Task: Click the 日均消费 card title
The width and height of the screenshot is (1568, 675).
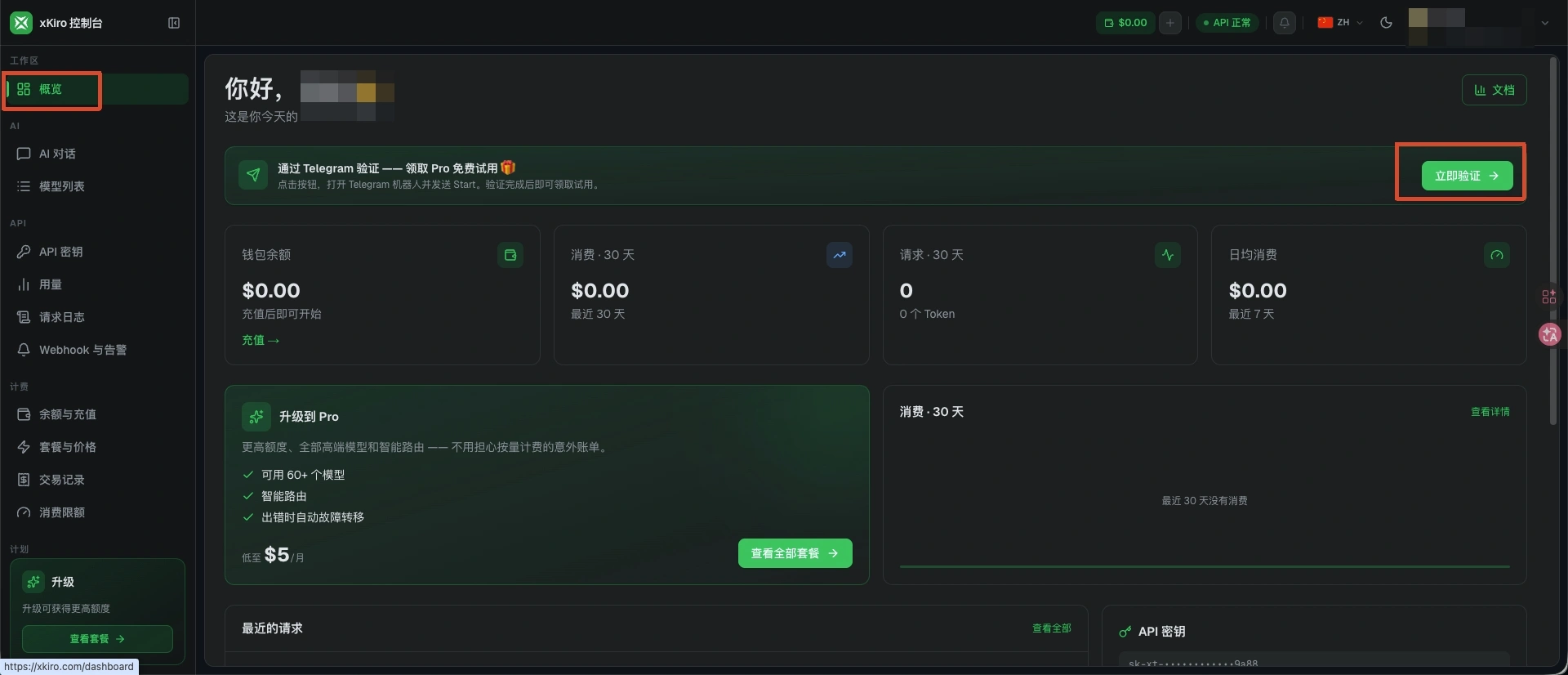Action: coord(1253,255)
